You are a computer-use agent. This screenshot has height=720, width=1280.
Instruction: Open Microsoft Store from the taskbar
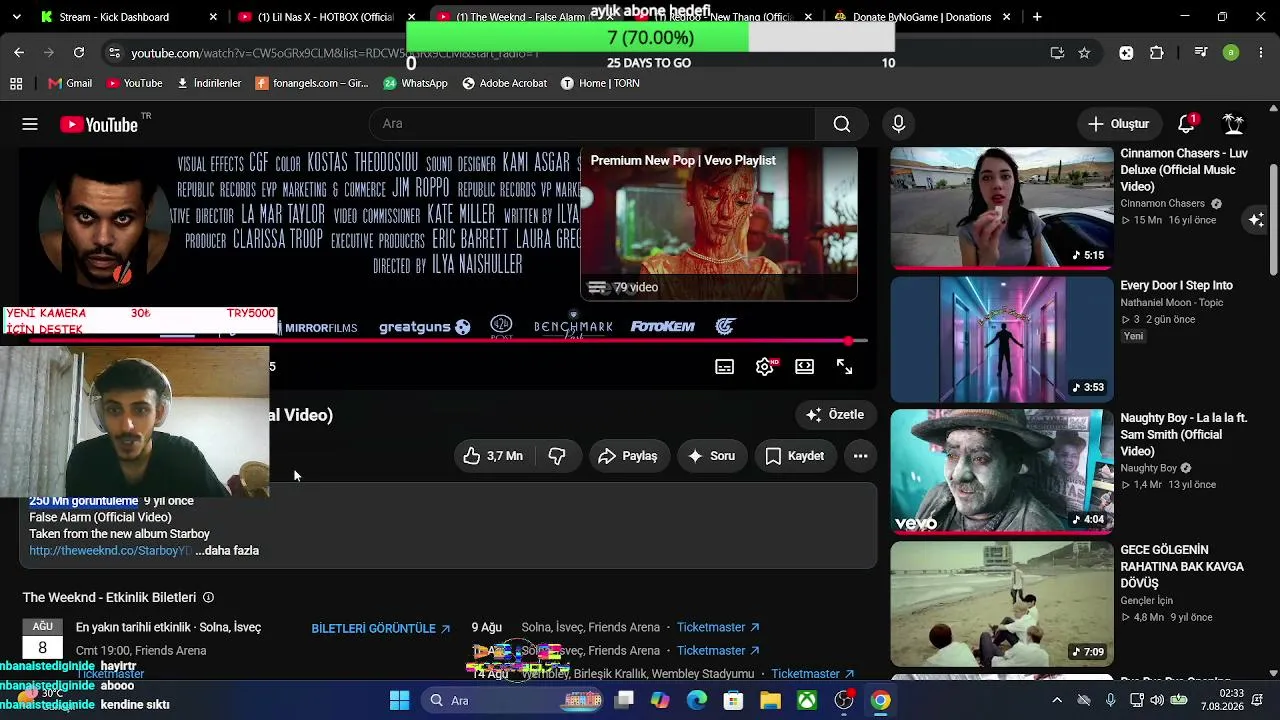pyautogui.click(x=734, y=701)
